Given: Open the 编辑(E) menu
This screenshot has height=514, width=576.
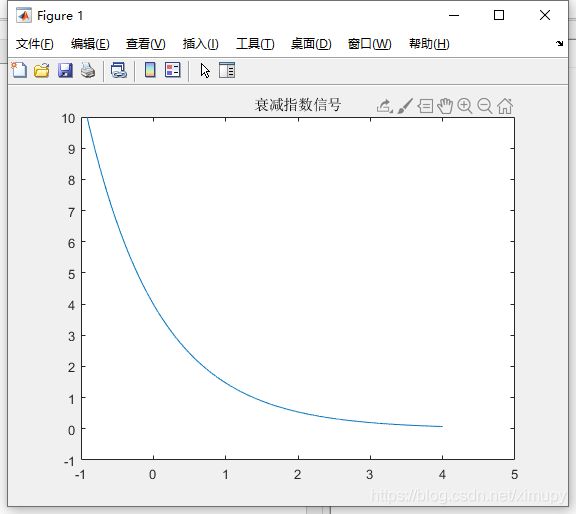Looking at the screenshot, I should point(90,44).
